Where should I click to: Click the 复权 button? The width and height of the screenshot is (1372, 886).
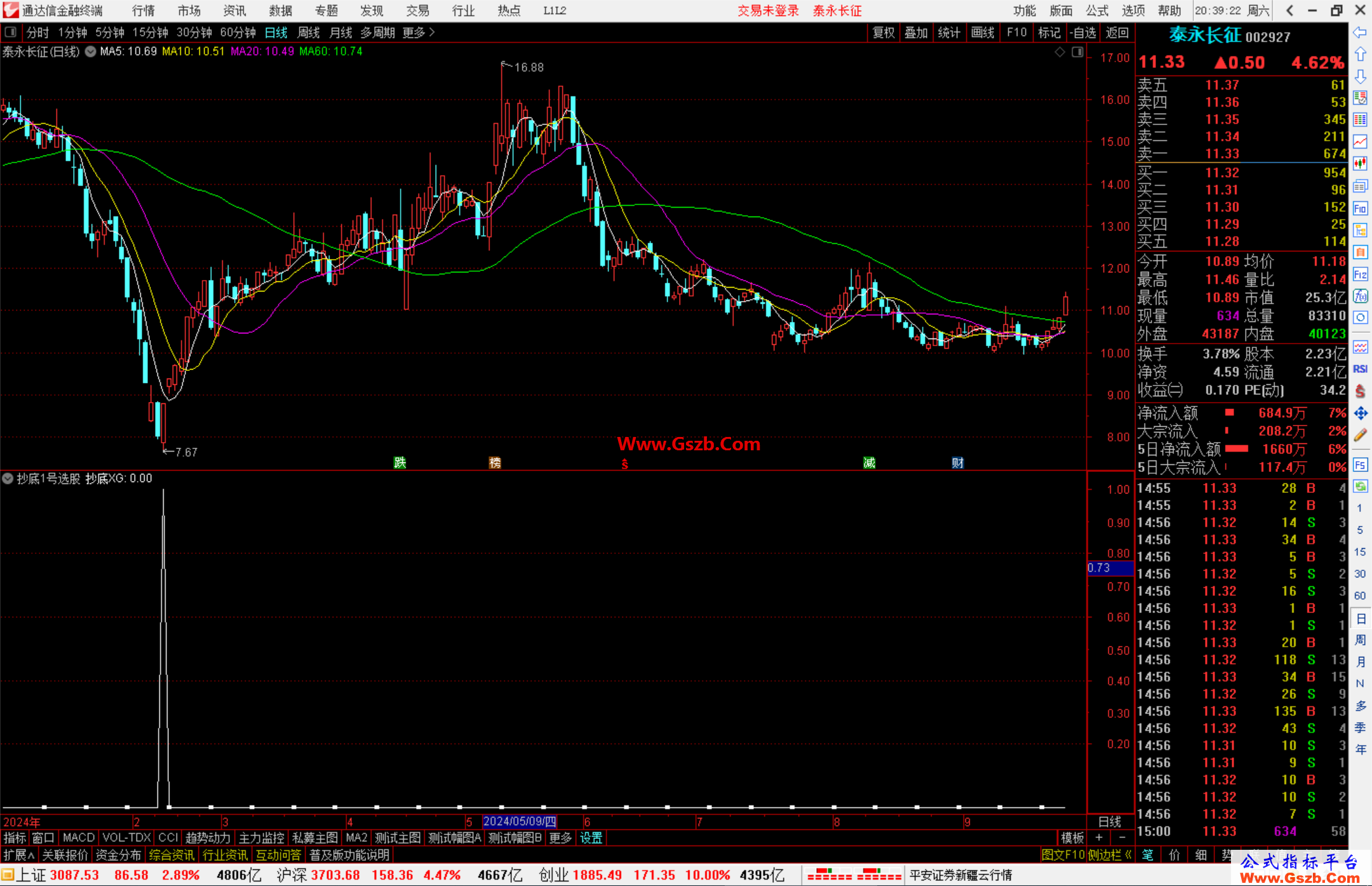(x=884, y=32)
